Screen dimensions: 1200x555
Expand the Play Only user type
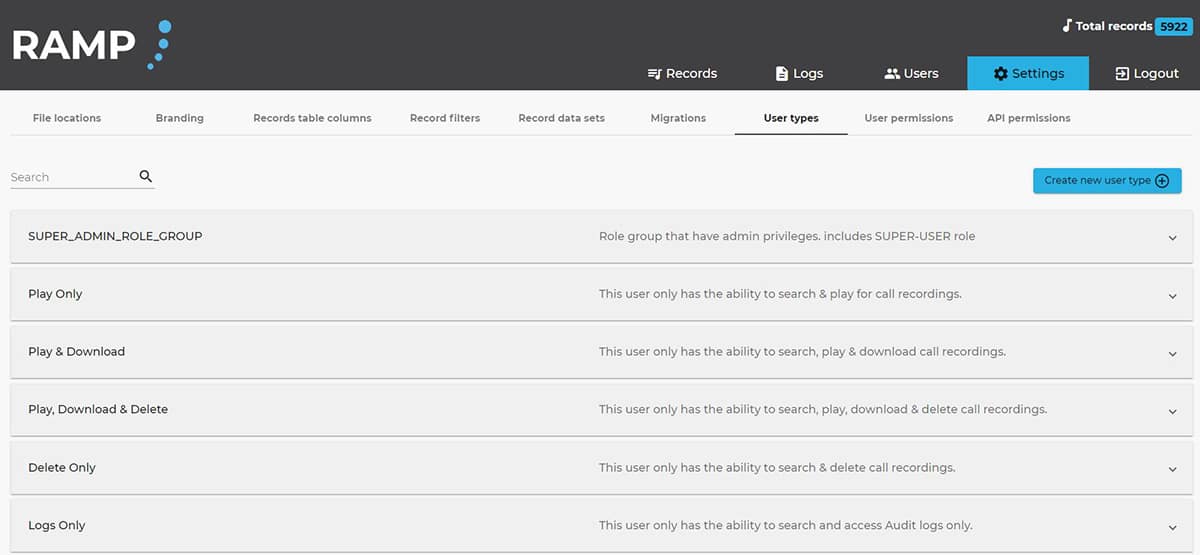pos(1172,295)
